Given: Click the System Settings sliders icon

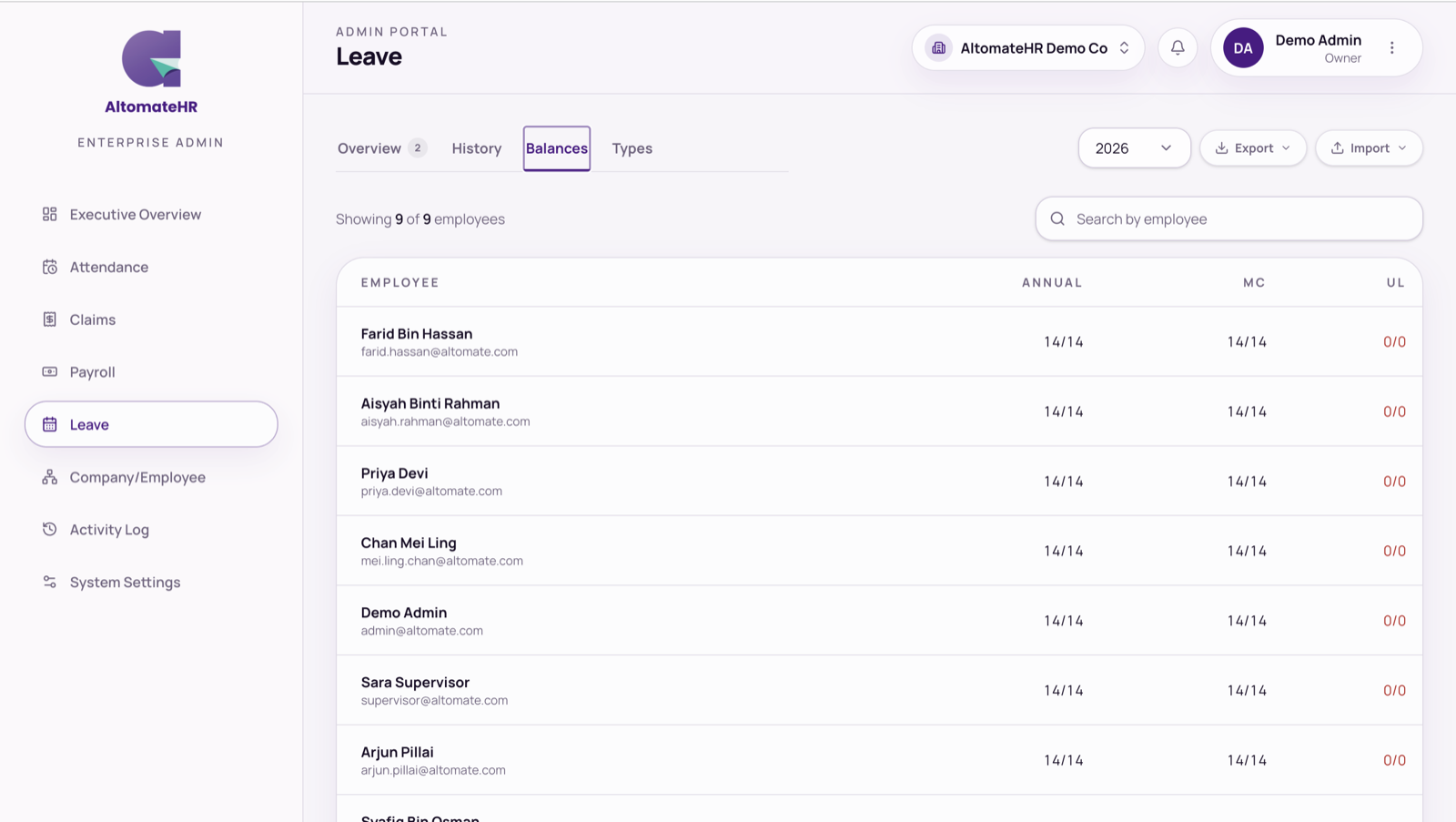Looking at the screenshot, I should point(50,582).
